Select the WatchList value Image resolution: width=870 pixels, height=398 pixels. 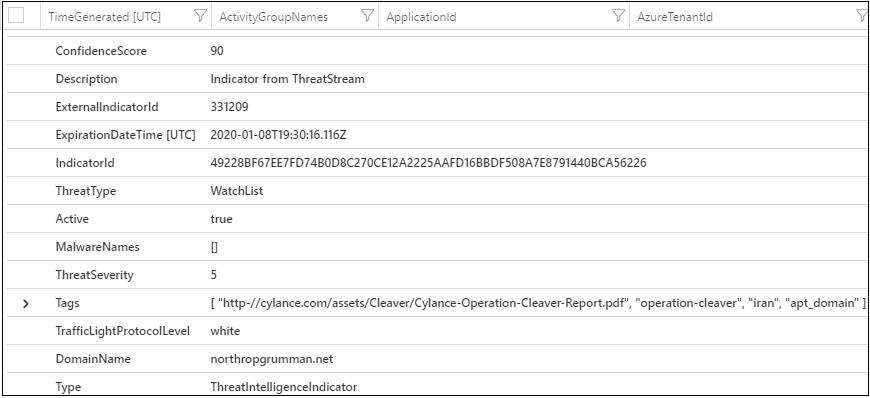(x=237, y=191)
